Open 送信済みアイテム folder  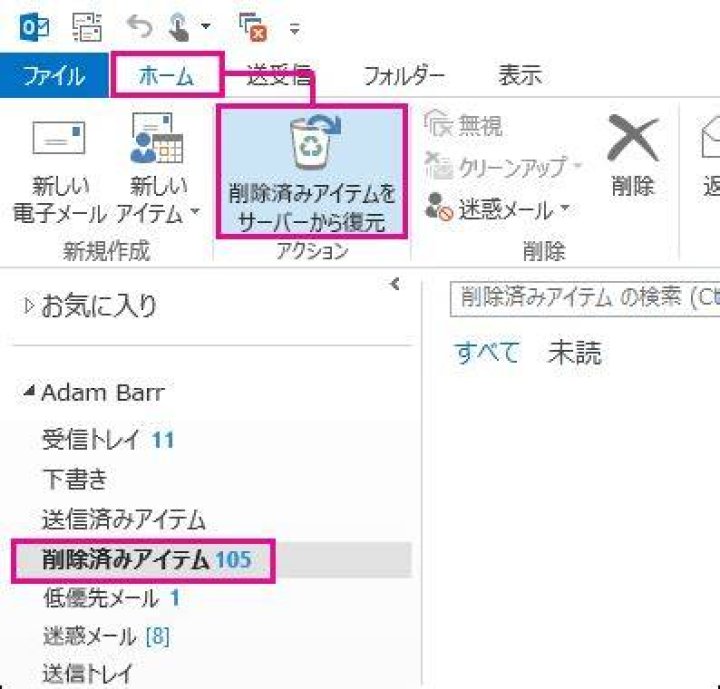[x=124, y=520]
